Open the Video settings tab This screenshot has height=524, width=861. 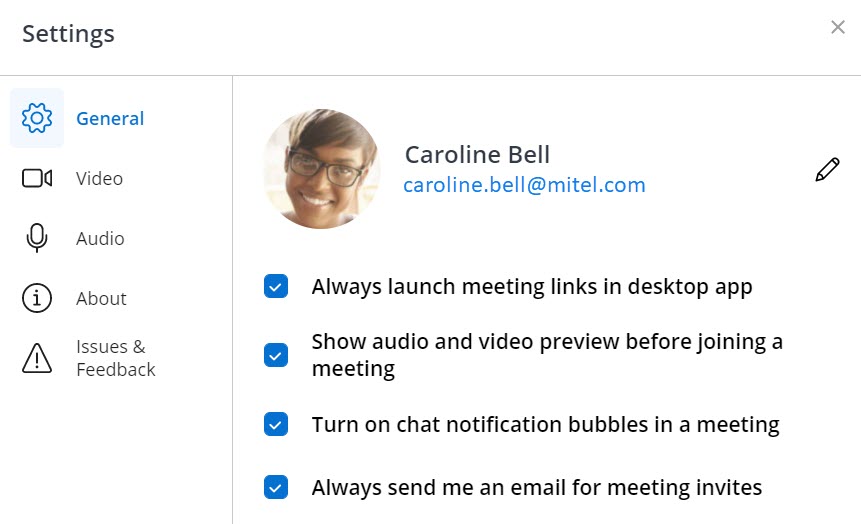(x=99, y=178)
